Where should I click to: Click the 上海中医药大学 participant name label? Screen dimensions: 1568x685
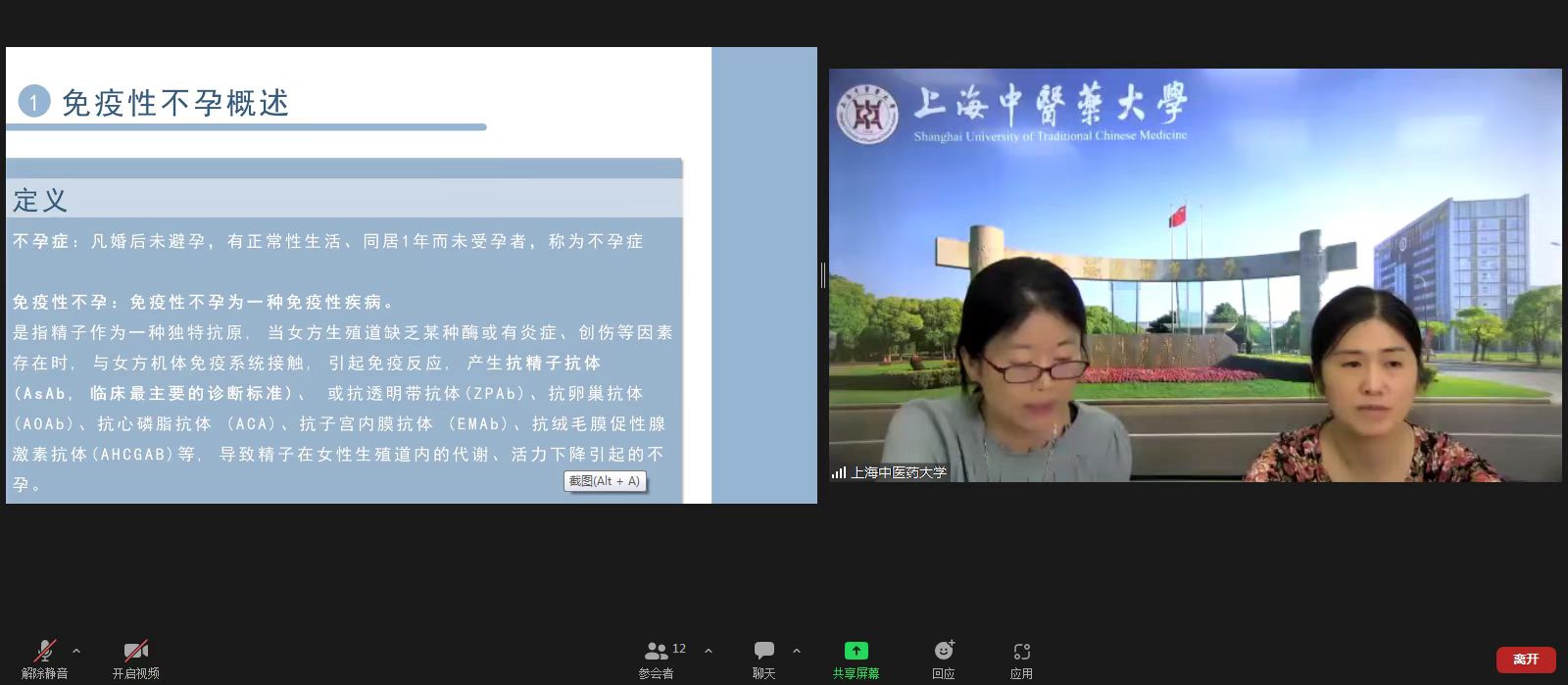point(899,472)
